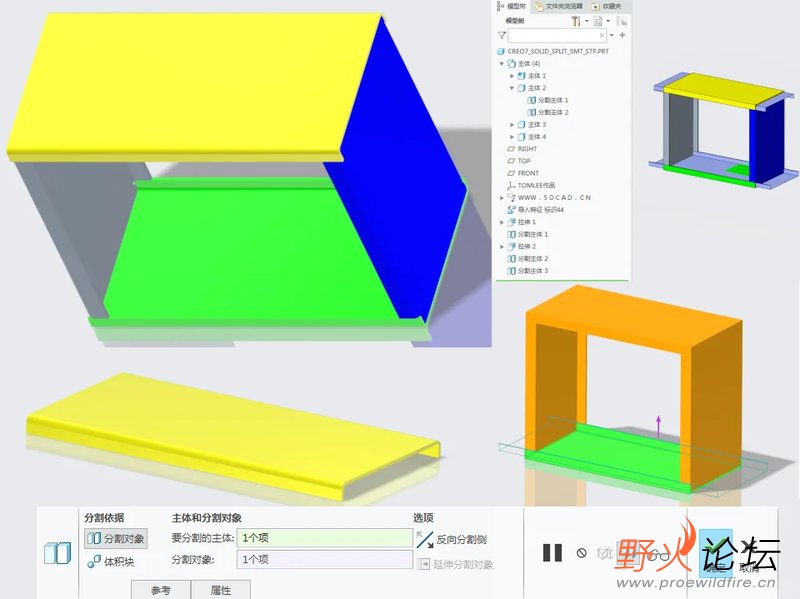Image resolution: width=800 pixels, height=599 pixels.
Task: Select the FRONT datum plane icon
Action: (511, 173)
